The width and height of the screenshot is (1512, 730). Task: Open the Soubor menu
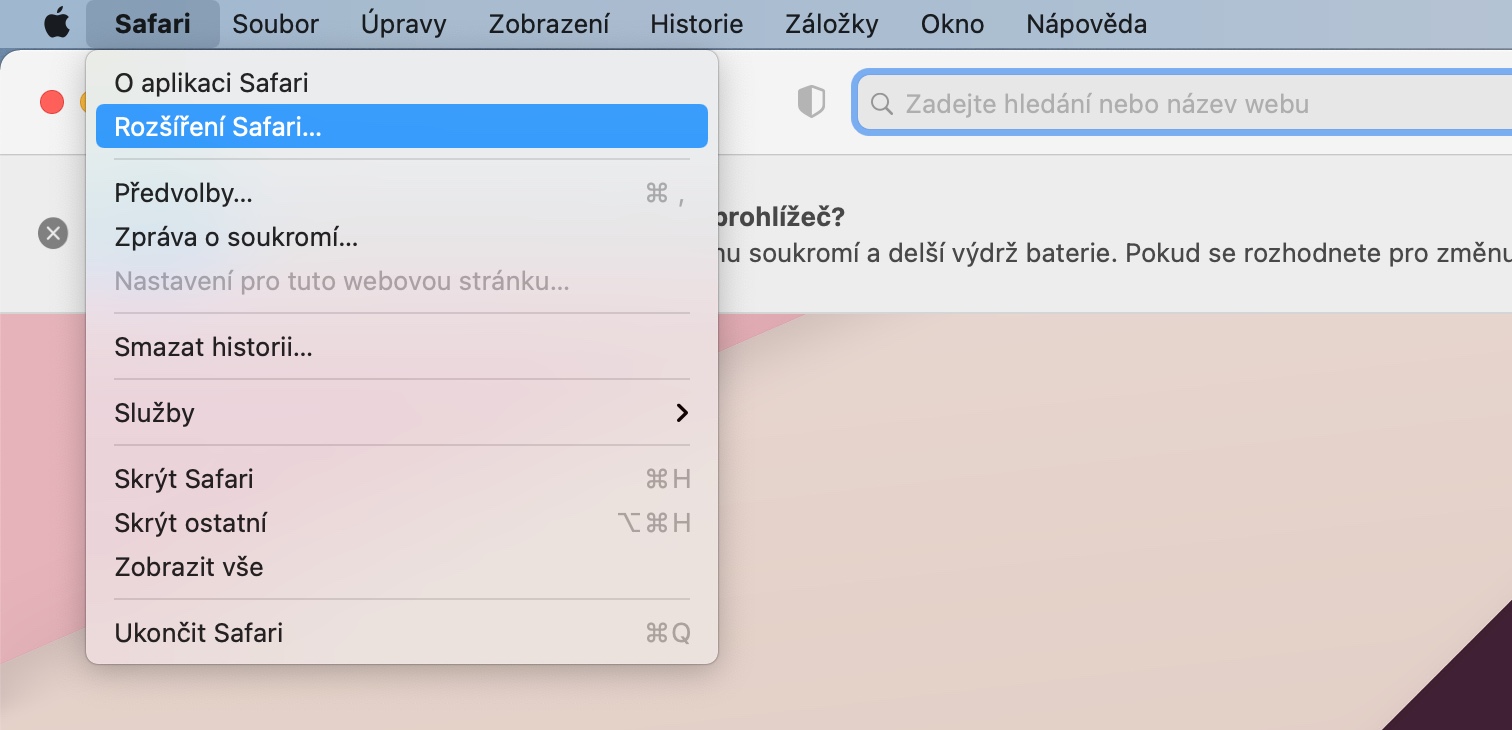tap(275, 24)
